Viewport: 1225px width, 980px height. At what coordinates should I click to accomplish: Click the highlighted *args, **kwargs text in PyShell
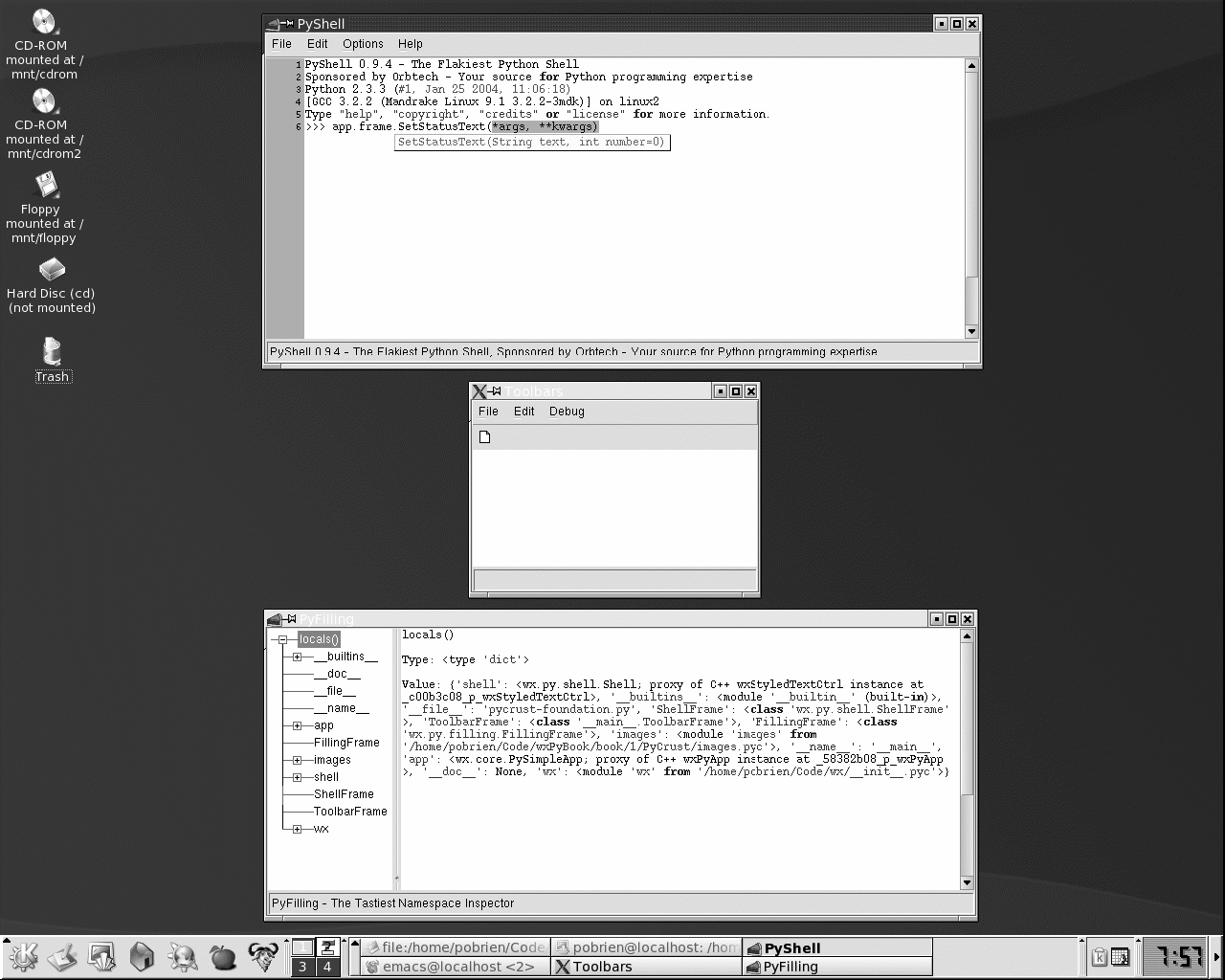click(544, 126)
